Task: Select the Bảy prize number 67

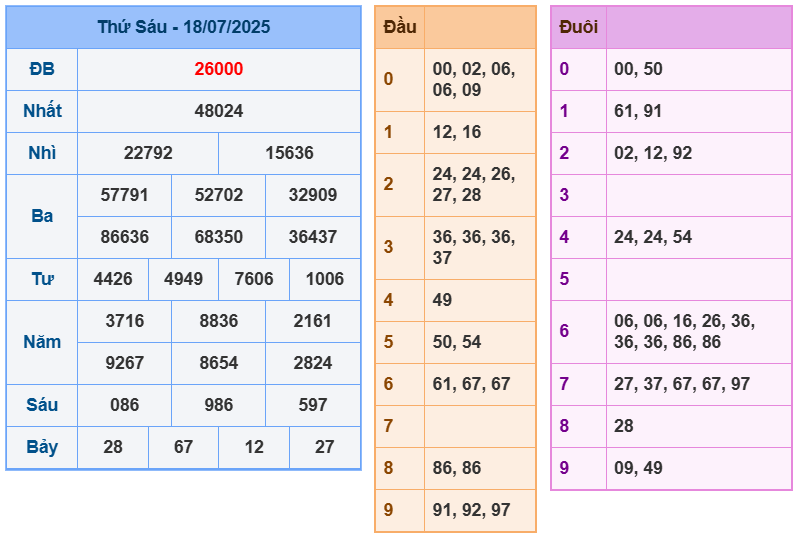Action: coord(183,447)
